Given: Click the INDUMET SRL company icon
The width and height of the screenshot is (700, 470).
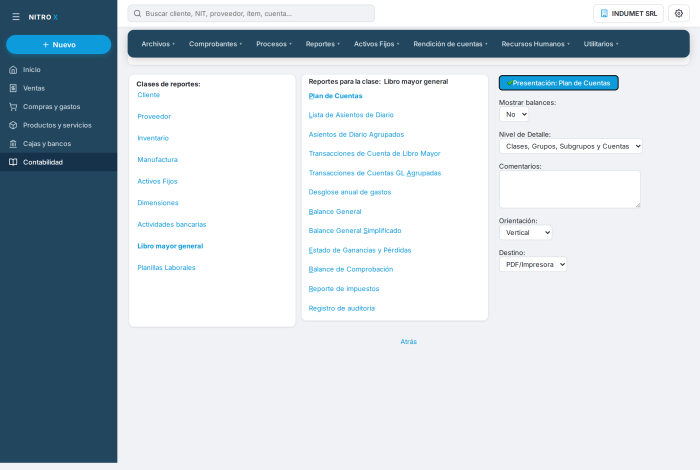Looking at the screenshot, I should click(604, 13).
